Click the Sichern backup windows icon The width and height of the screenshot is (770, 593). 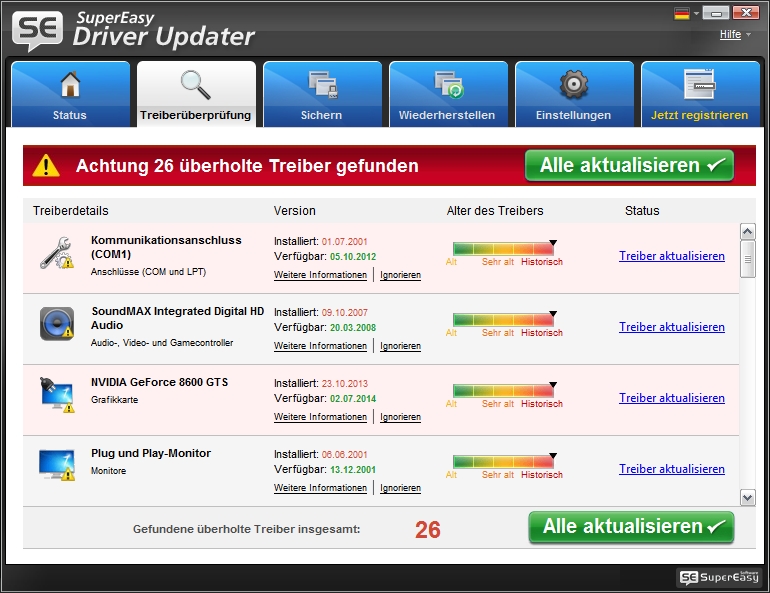click(x=323, y=84)
